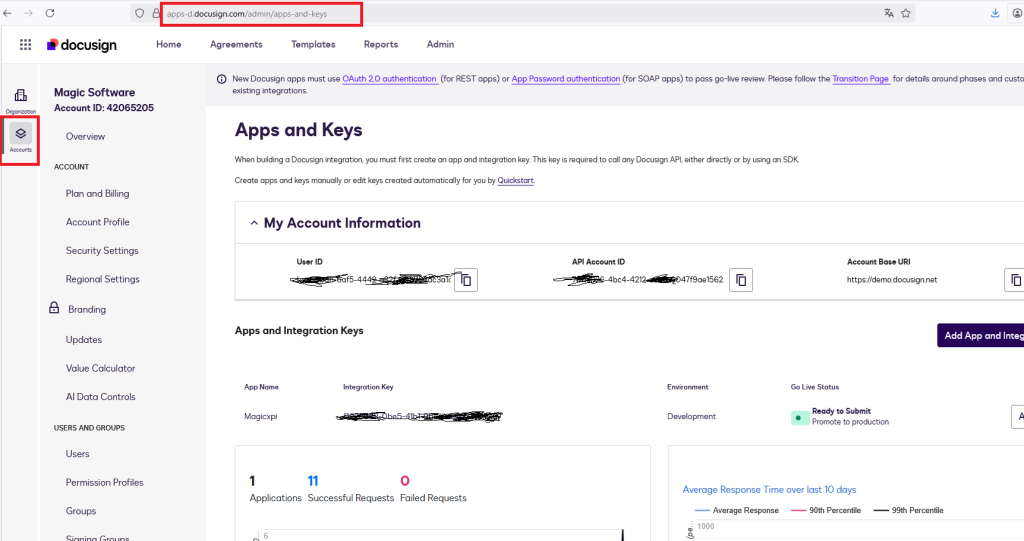Viewport: 1024px width, 541px height.
Task: Click Average Response Time chart title
Action: [x=769, y=489]
